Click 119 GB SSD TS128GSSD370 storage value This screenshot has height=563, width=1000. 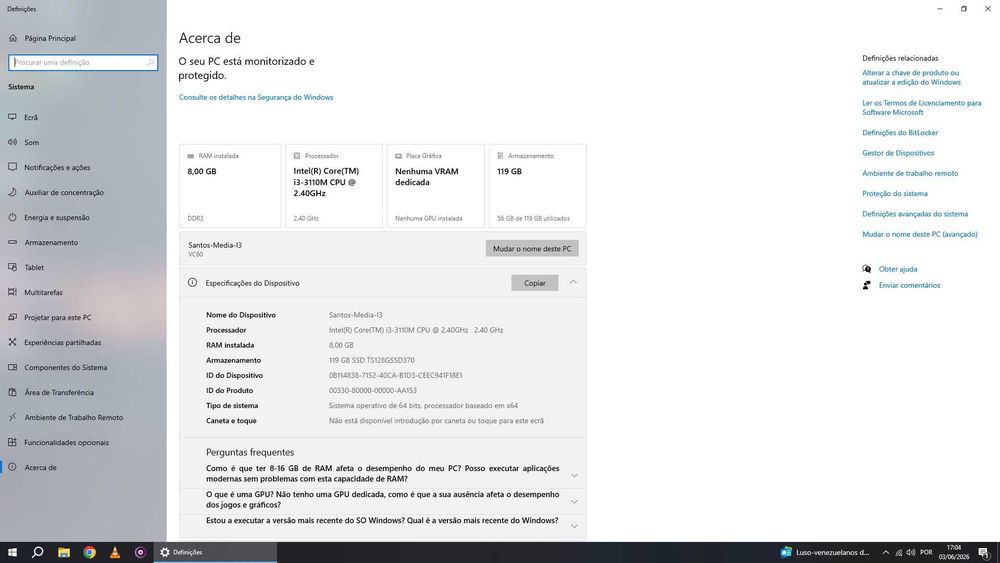pos(372,360)
